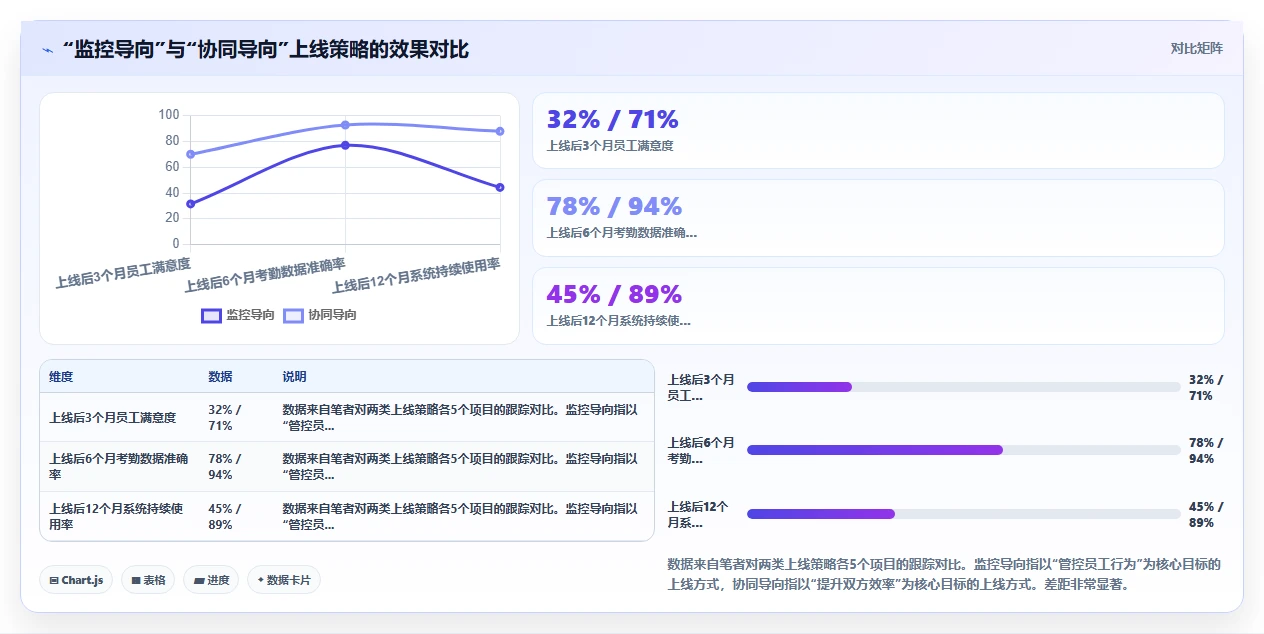Click the 上线后12个月系… progress bar

pos(964,514)
